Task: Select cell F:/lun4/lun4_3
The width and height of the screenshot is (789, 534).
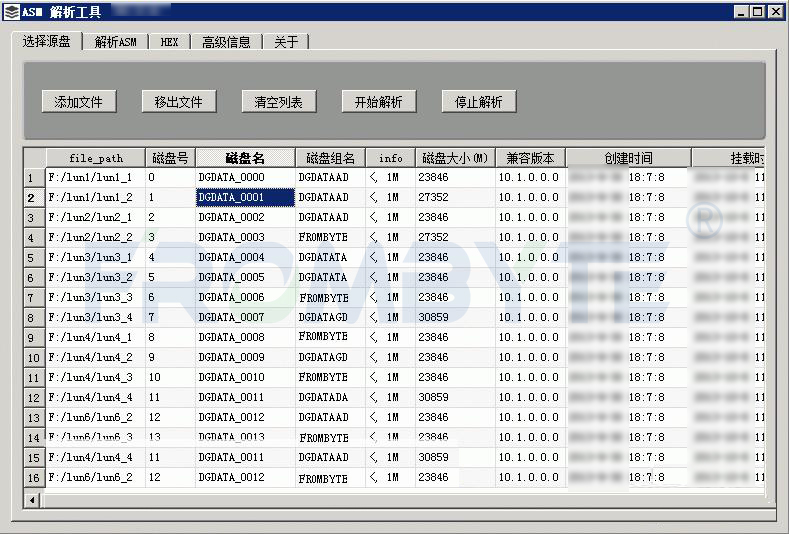Action: click(x=96, y=377)
